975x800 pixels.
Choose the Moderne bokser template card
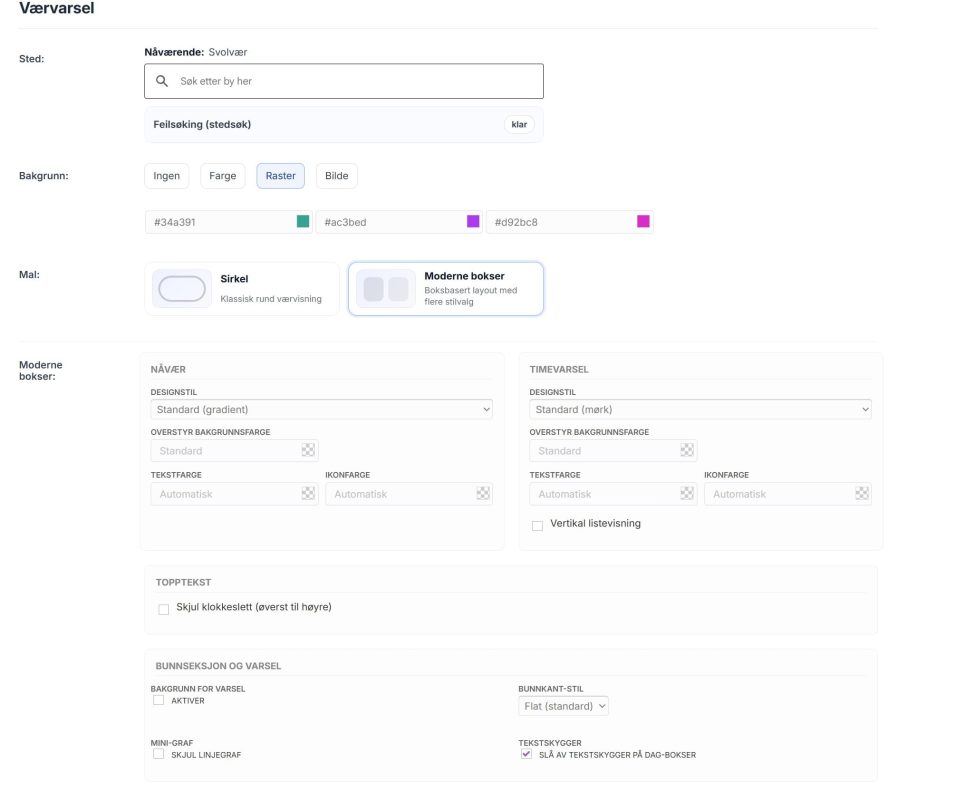point(446,288)
